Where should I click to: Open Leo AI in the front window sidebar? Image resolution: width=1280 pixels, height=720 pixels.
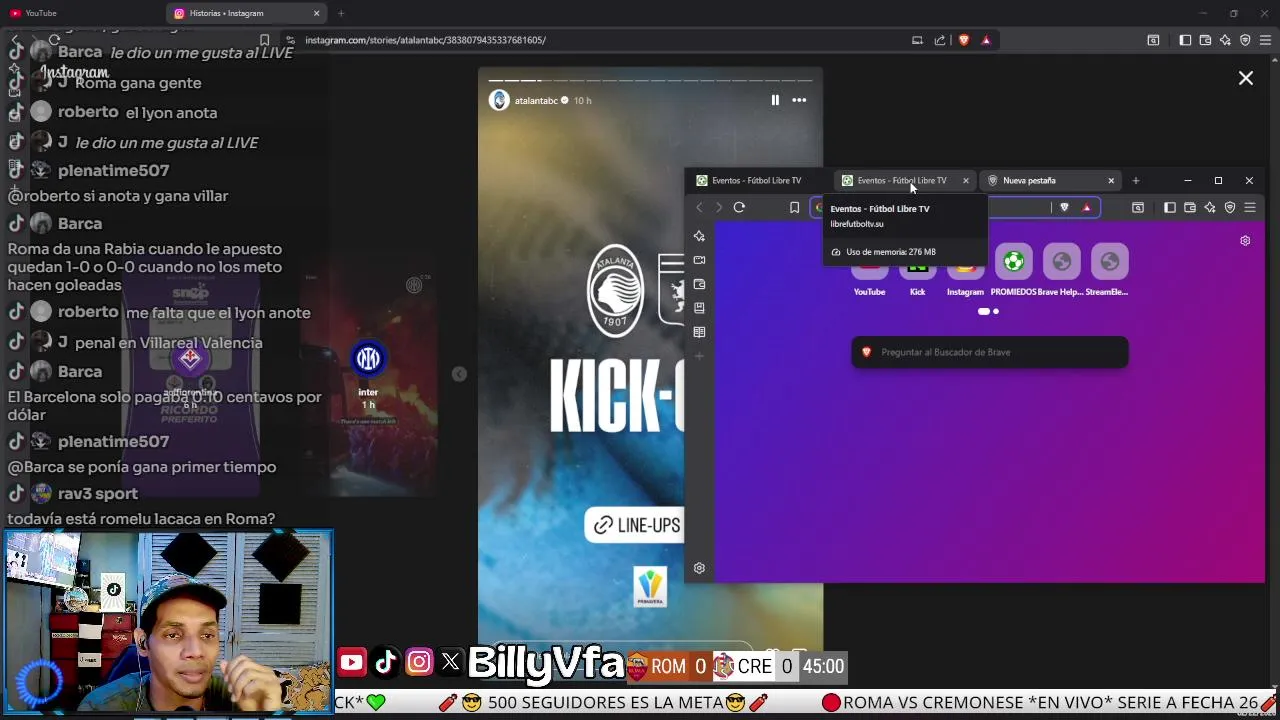pyautogui.click(x=699, y=236)
